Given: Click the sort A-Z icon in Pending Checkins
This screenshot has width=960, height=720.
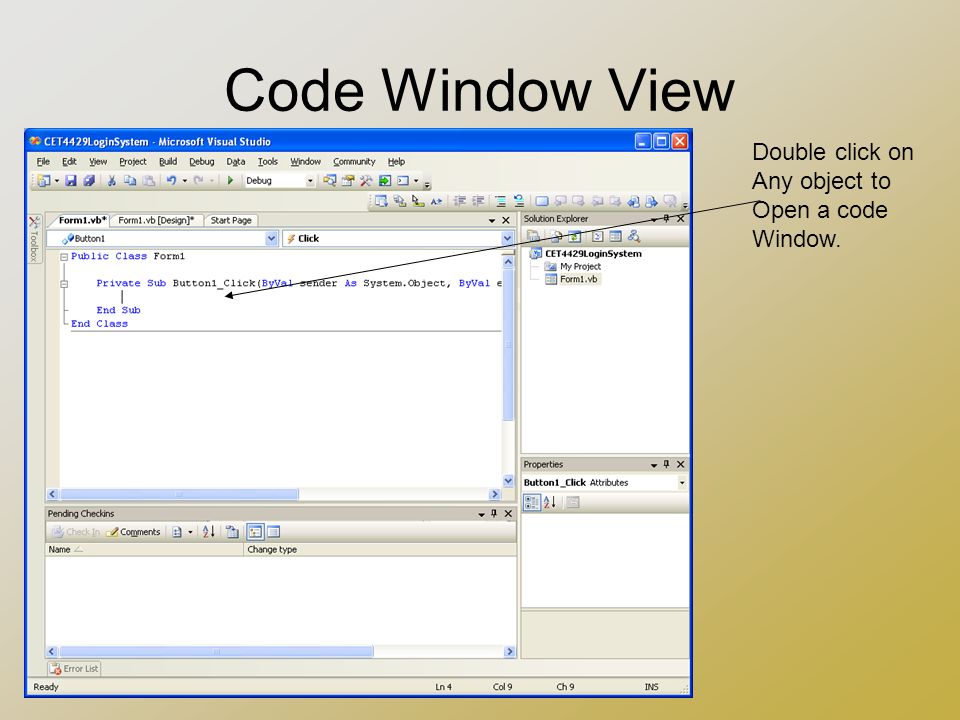Looking at the screenshot, I should coord(208,531).
